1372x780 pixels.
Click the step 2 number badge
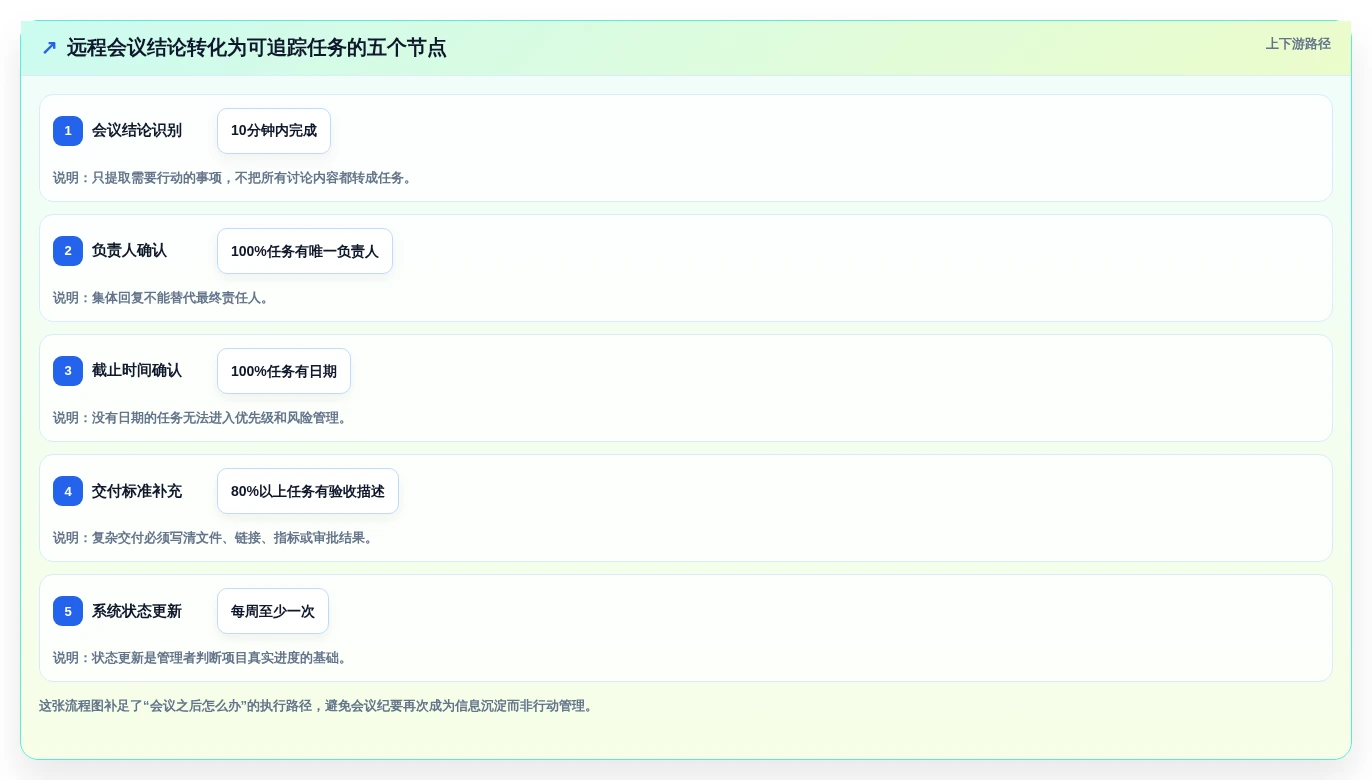[68, 251]
